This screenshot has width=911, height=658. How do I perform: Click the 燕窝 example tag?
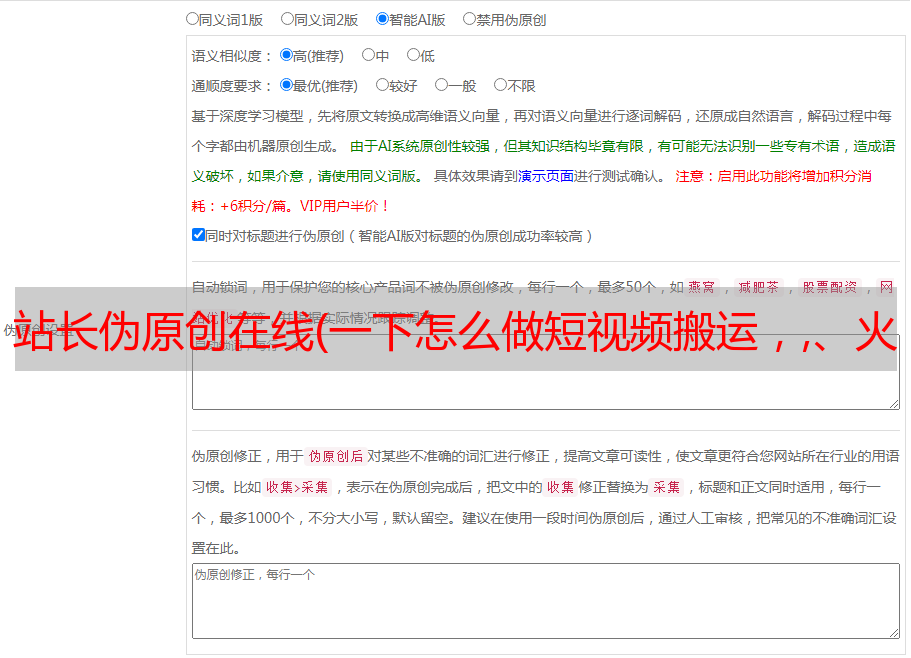point(701,287)
